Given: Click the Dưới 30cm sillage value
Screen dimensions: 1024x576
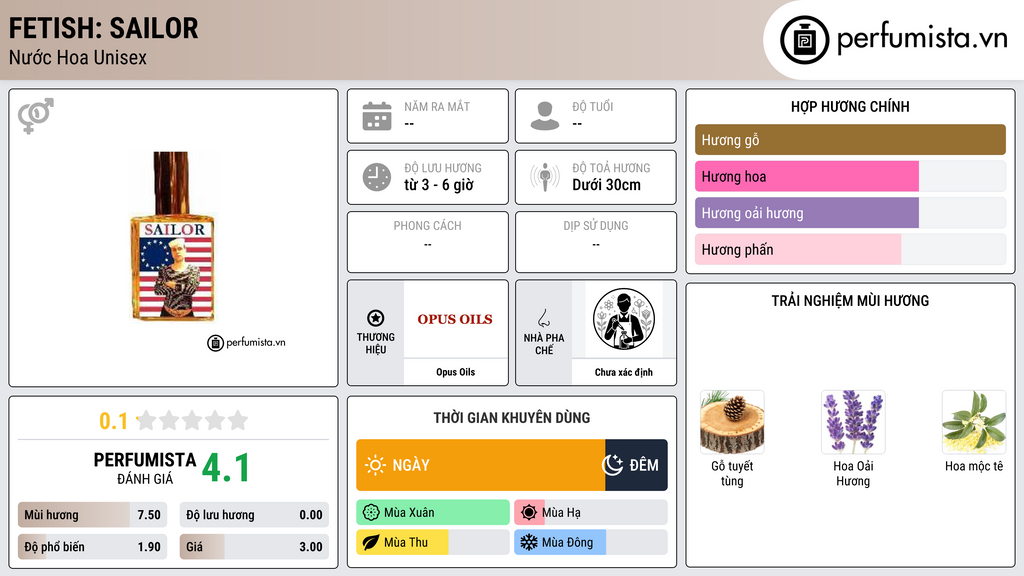Looking at the screenshot, I should (x=607, y=185).
